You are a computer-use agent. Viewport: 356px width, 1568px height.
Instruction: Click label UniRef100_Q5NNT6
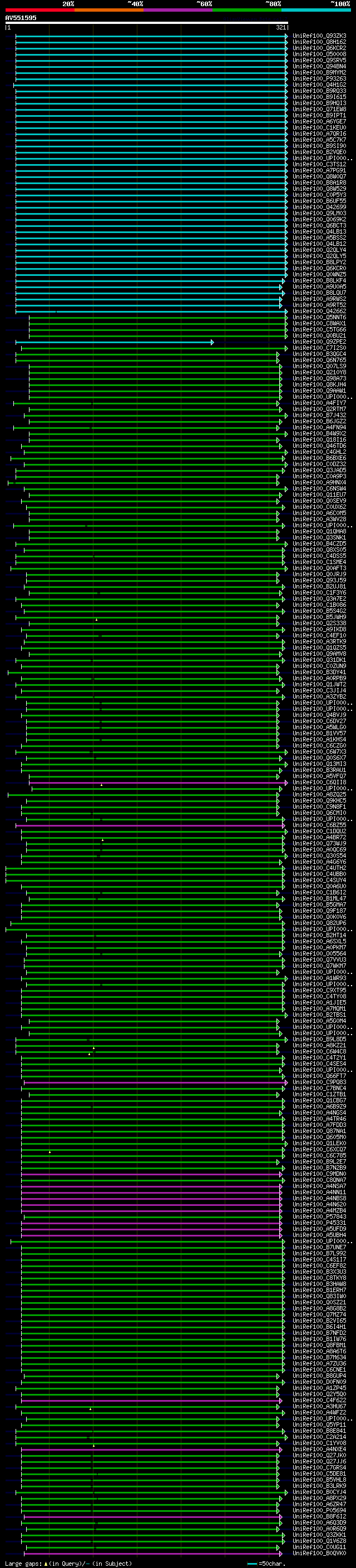(x=319, y=317)
